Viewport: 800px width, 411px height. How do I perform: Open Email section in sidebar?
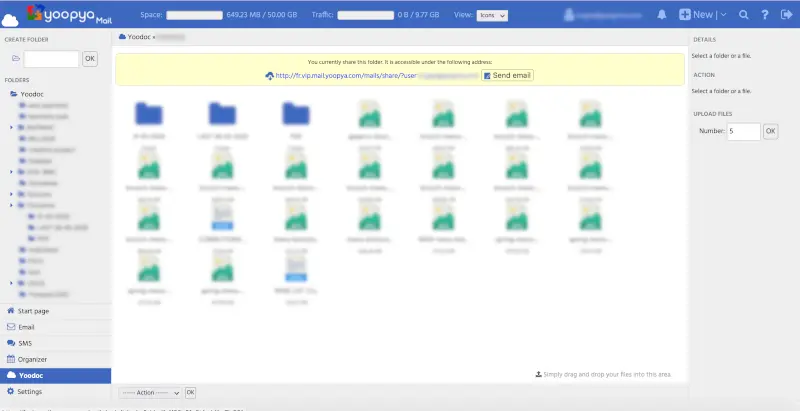[27, 327]
